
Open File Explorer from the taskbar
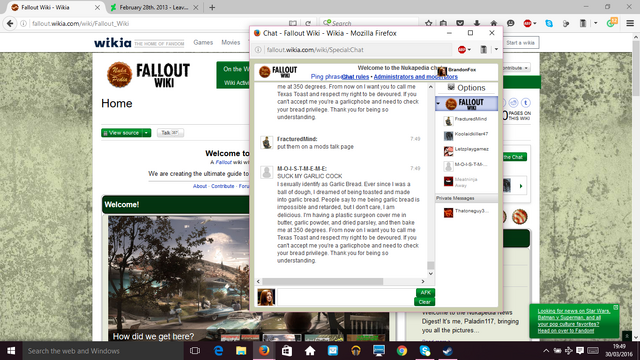point(241,351)
